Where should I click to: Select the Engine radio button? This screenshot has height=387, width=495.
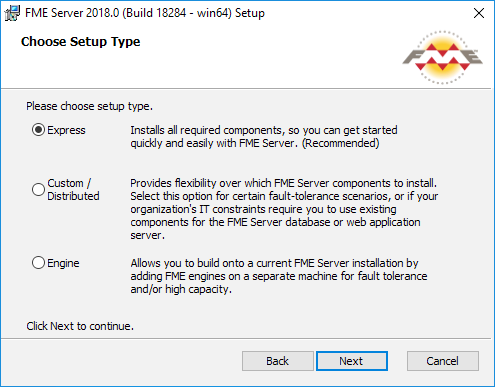tap(38, 263)
